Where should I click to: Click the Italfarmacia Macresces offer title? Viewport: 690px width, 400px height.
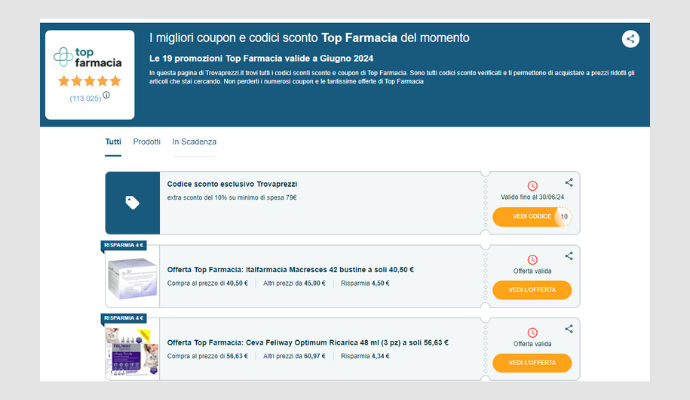(x=290, y=269)
